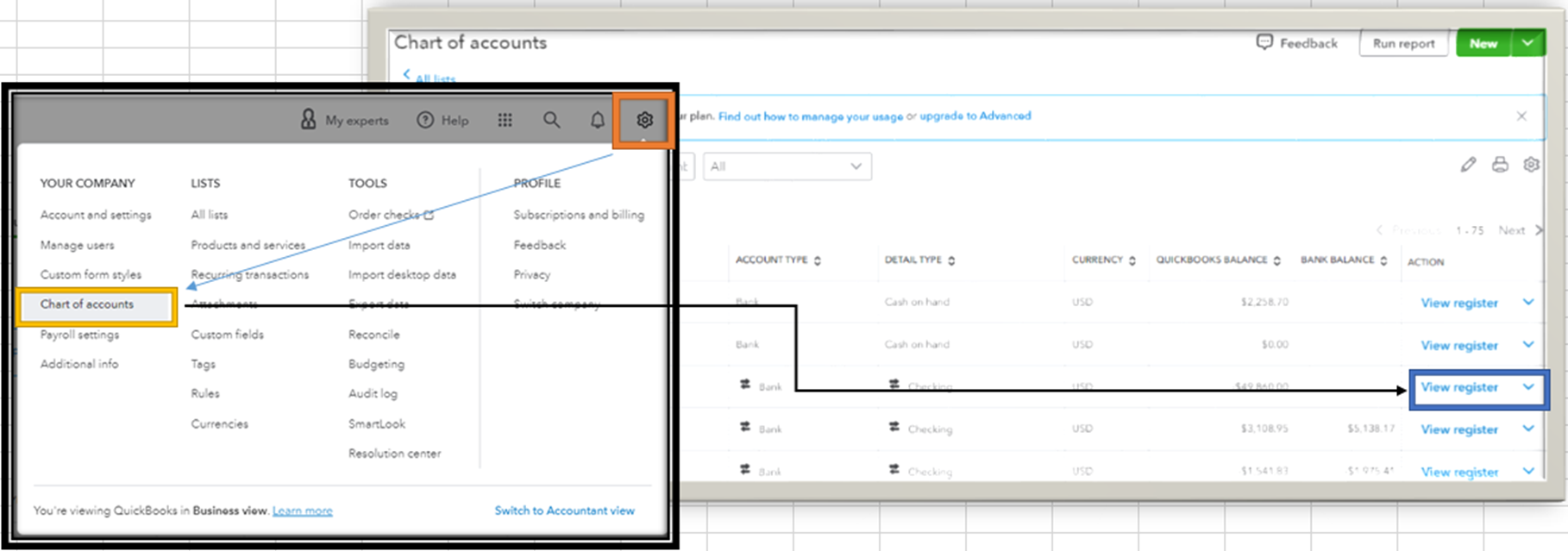1568x551 pixels.
Task: Click the pencil edit icon above table
Action: tap(1468, 165)
